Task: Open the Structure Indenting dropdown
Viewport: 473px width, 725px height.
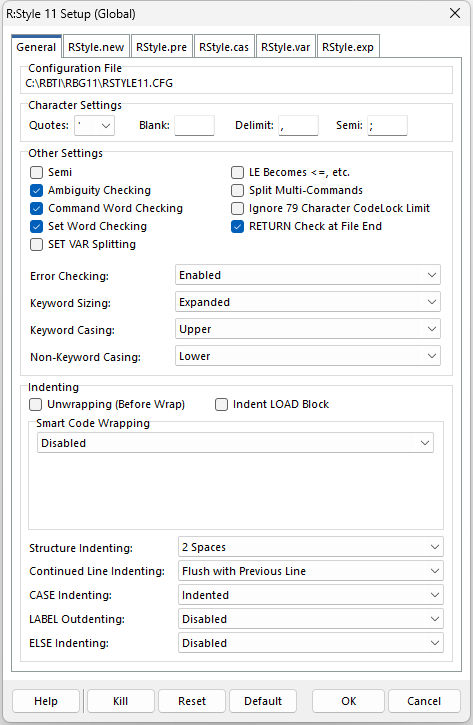Action: coord(310,547)
